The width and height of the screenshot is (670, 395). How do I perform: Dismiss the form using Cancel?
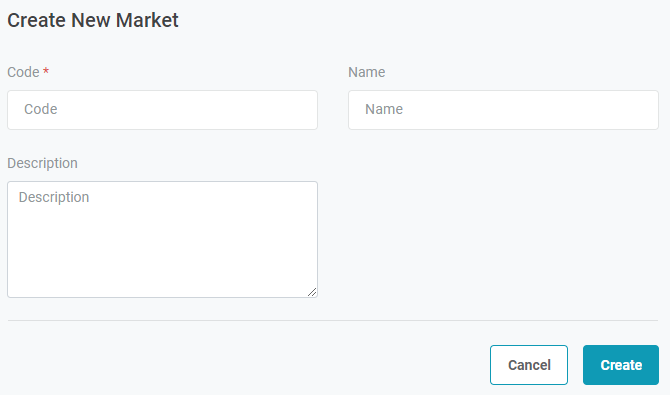point(529,365)
